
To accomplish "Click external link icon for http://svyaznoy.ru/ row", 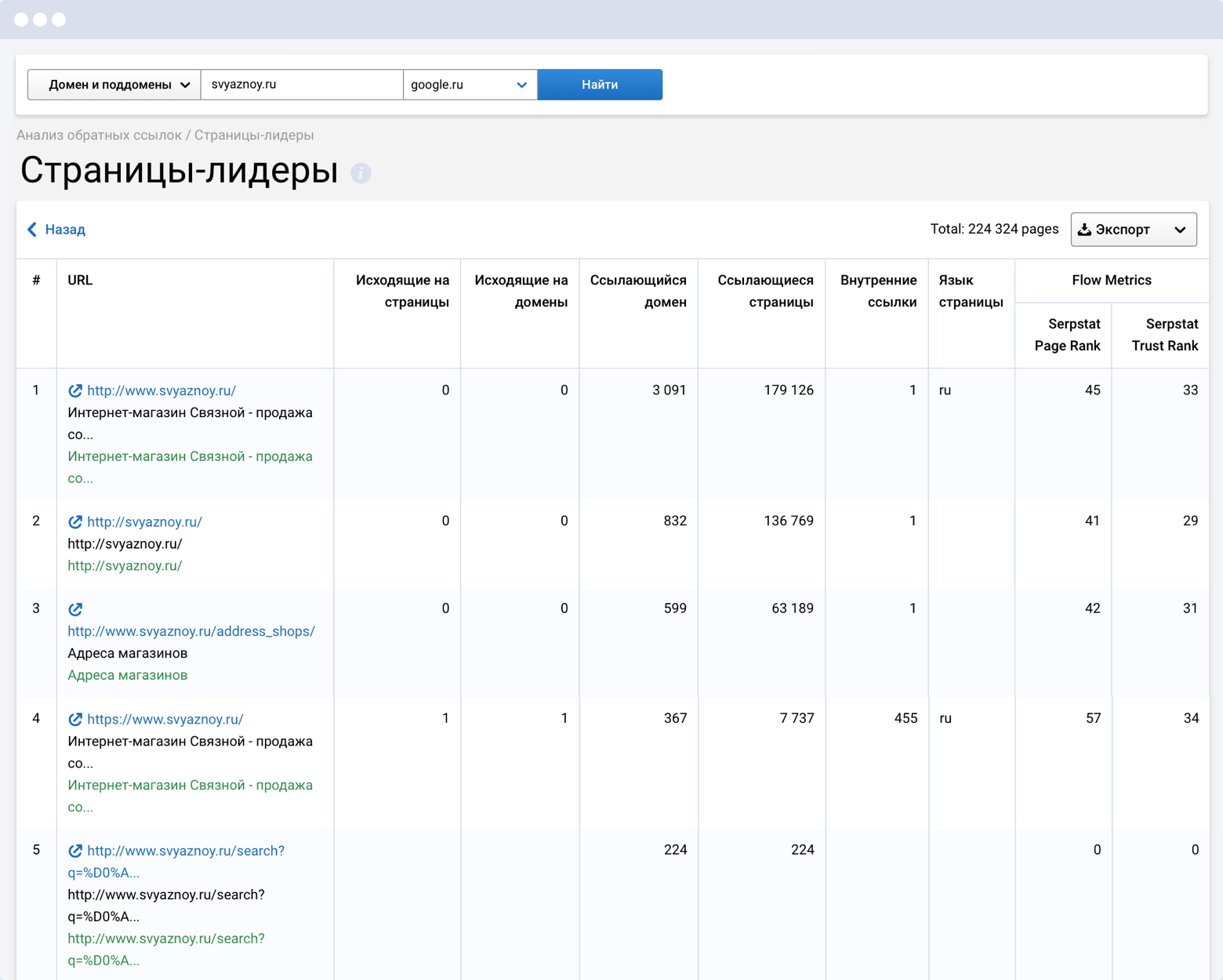I will tap(75, 522).
